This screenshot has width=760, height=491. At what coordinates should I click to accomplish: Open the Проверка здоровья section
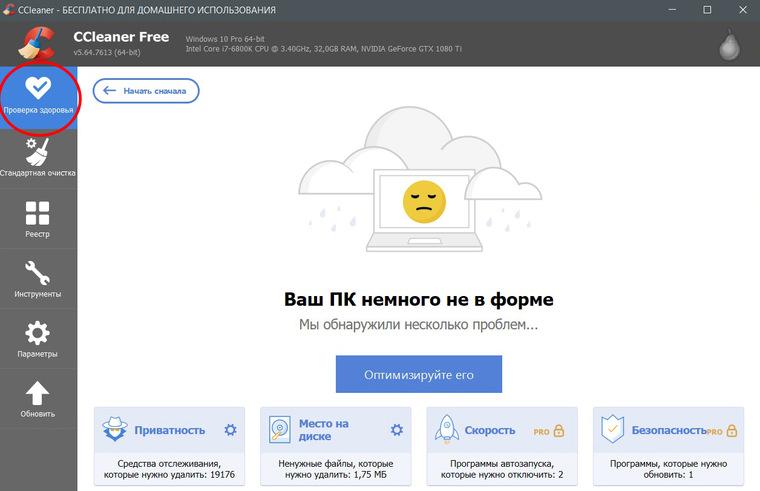pyautogui.click(x=38, y=97)
